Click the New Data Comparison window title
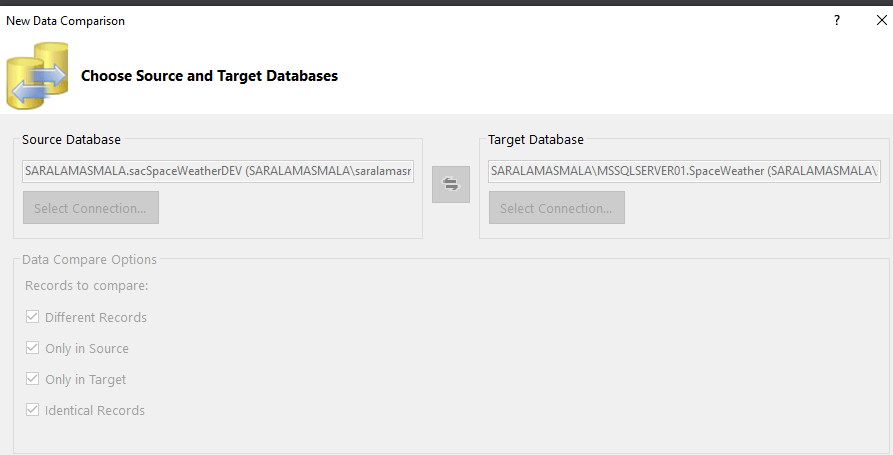Screen dimensions: 893x455 pos(66,20)
